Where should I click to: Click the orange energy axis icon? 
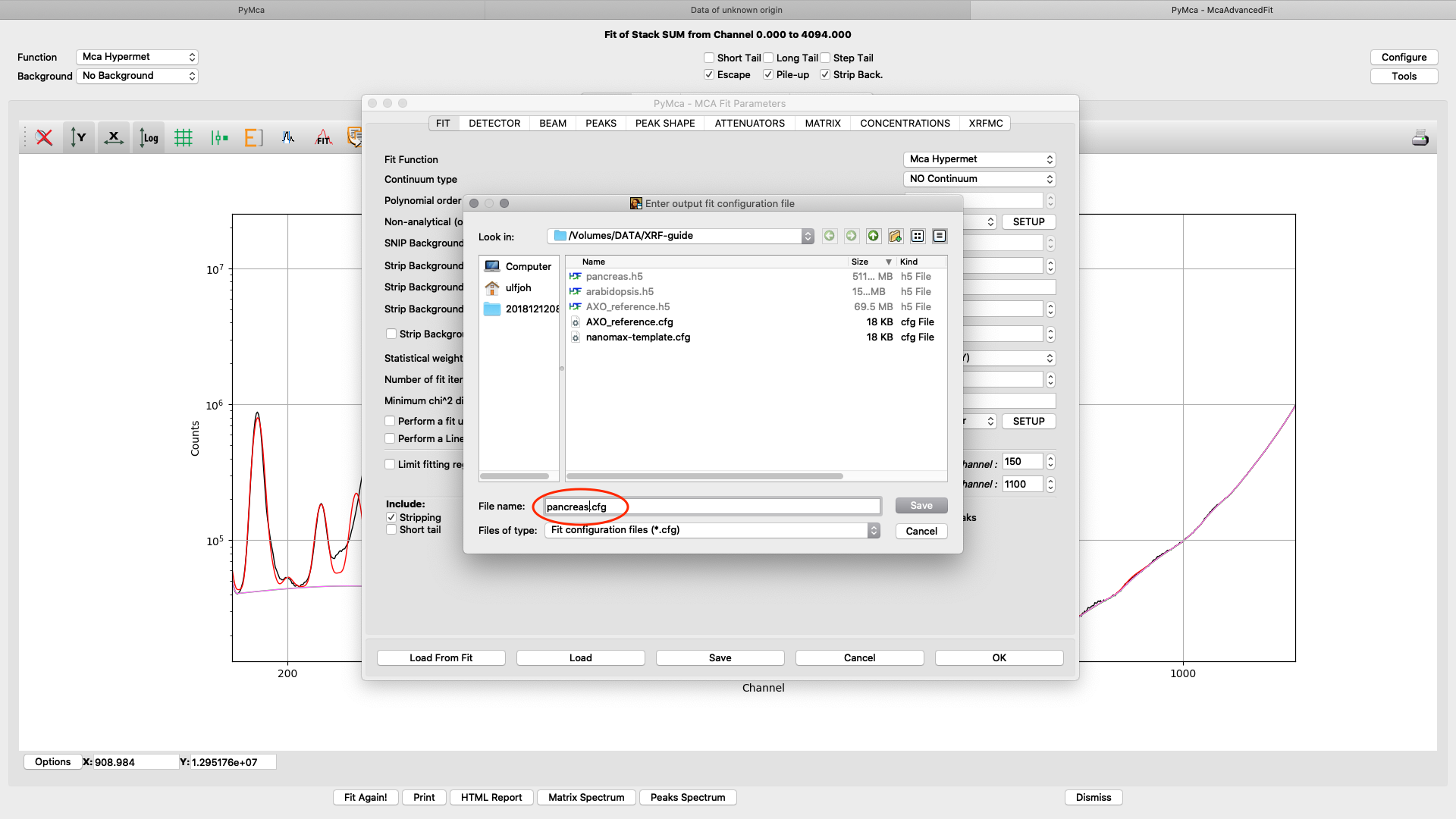tap(253, 137)
